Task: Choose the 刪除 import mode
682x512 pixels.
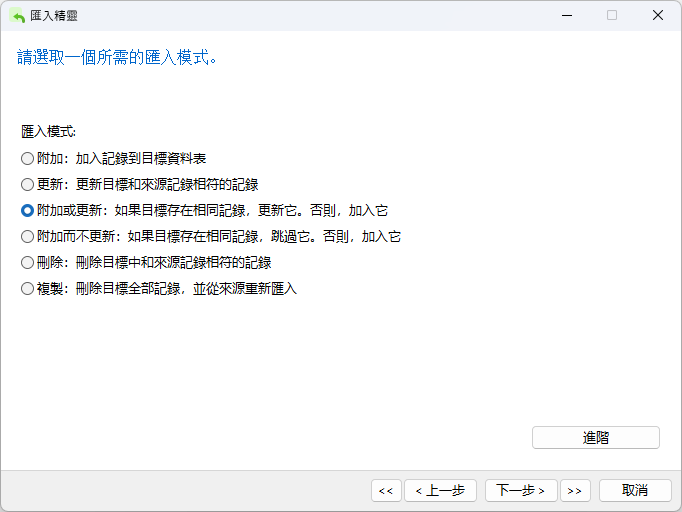Action: point(27,263)
